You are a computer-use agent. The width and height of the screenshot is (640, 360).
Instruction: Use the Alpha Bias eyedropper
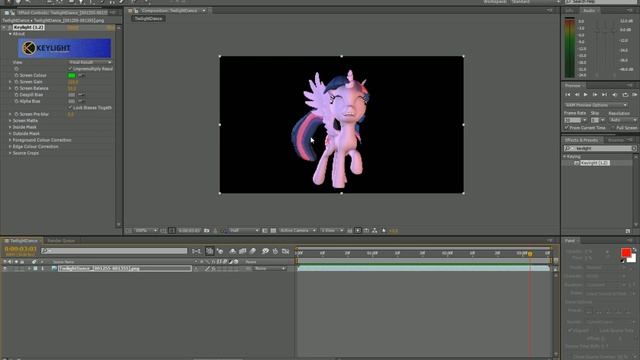point(81,101)
